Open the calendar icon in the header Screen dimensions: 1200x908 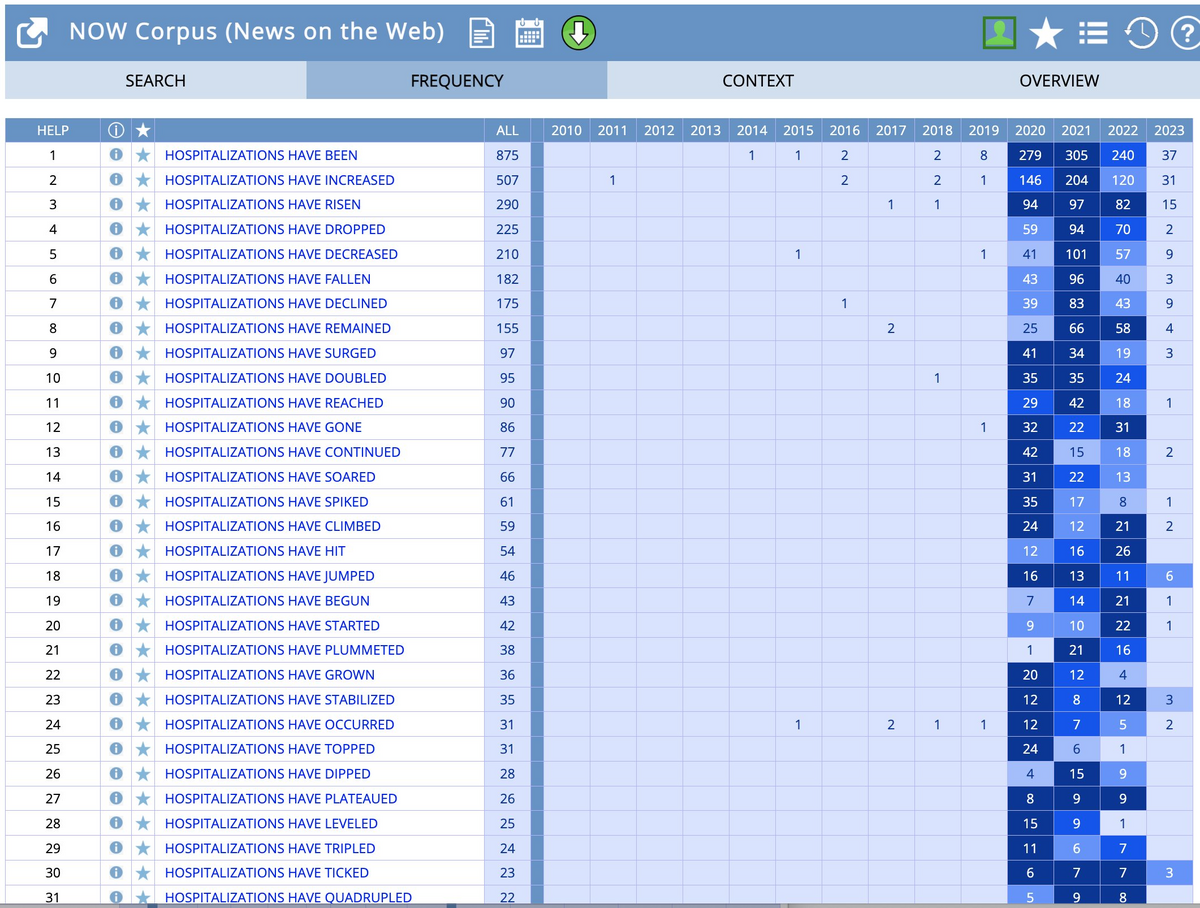pos(529,34)
